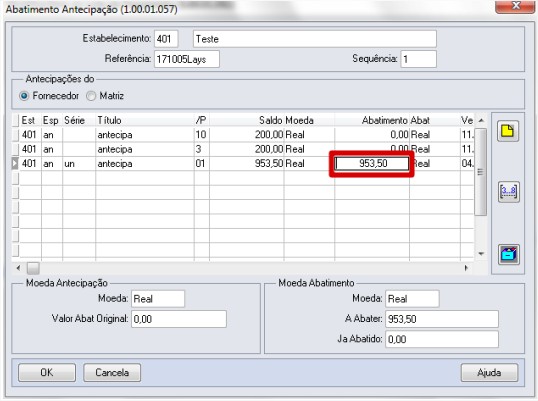Click the yellow note icon button
The height and width of the screenshot is (401, 538).
pos(508,131)
